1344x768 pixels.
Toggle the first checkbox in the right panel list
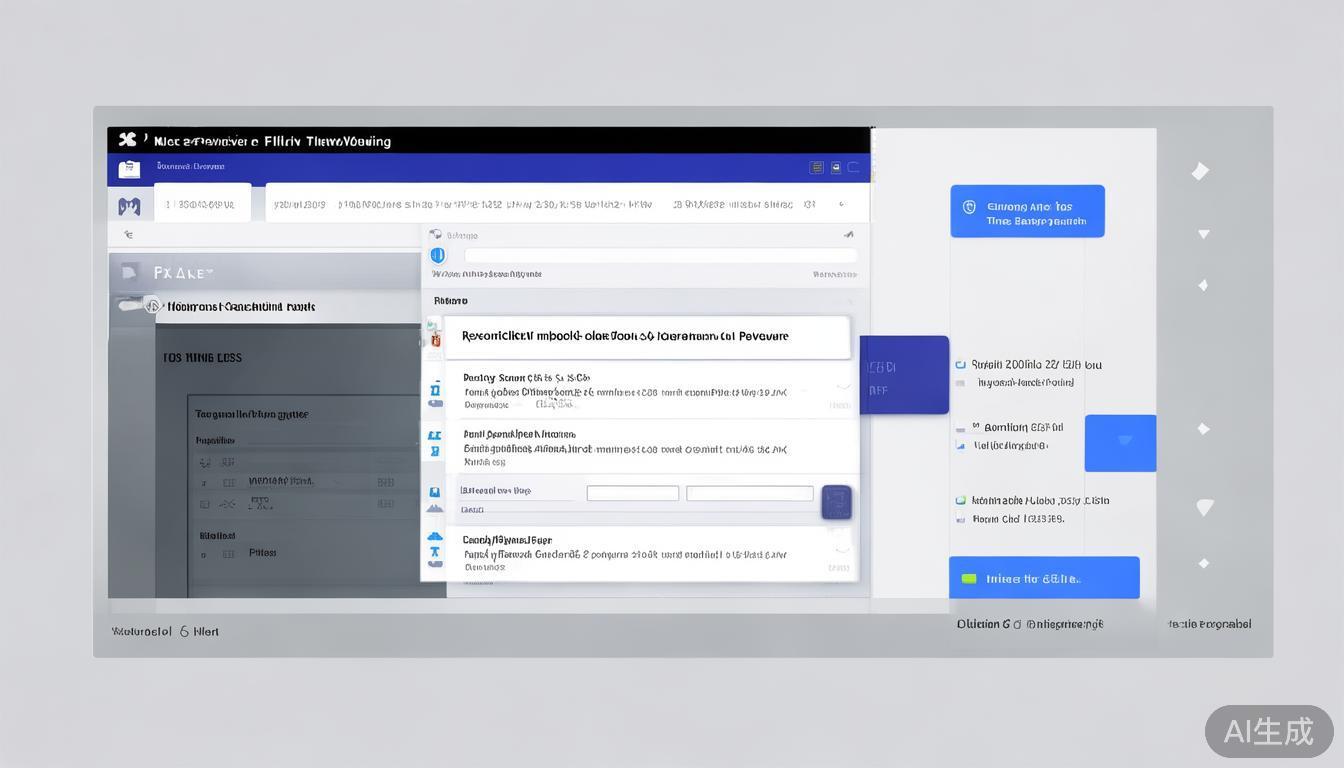[961, 365]
